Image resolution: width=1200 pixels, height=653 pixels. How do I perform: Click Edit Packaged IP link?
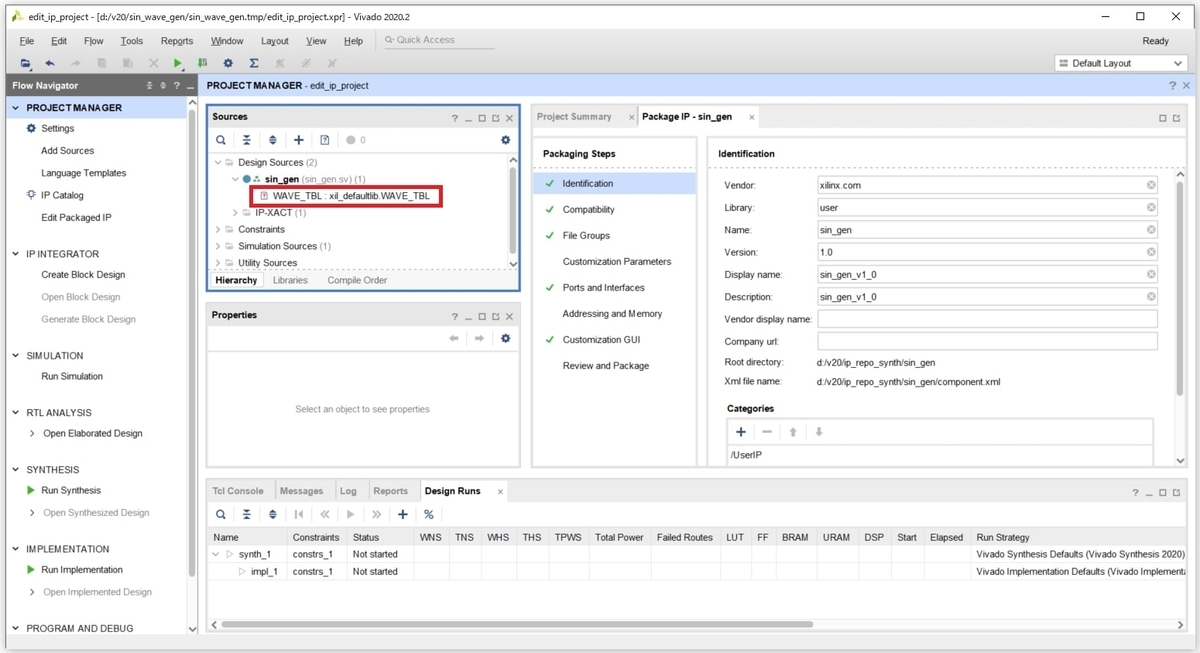click(76, 218)
